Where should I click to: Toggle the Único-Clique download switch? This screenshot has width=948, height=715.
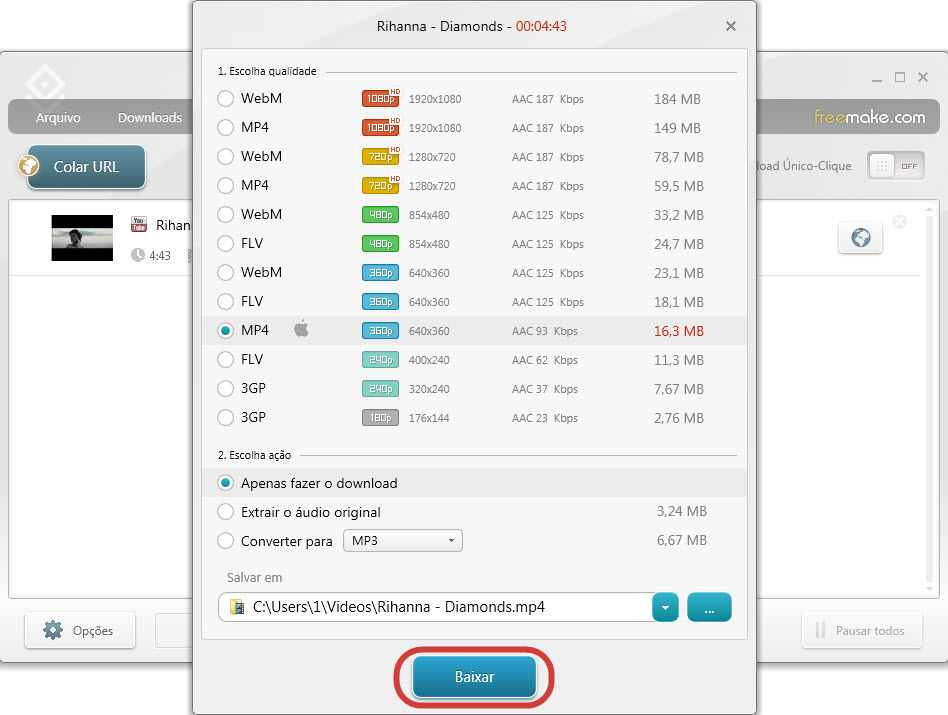tap(896, 166)
